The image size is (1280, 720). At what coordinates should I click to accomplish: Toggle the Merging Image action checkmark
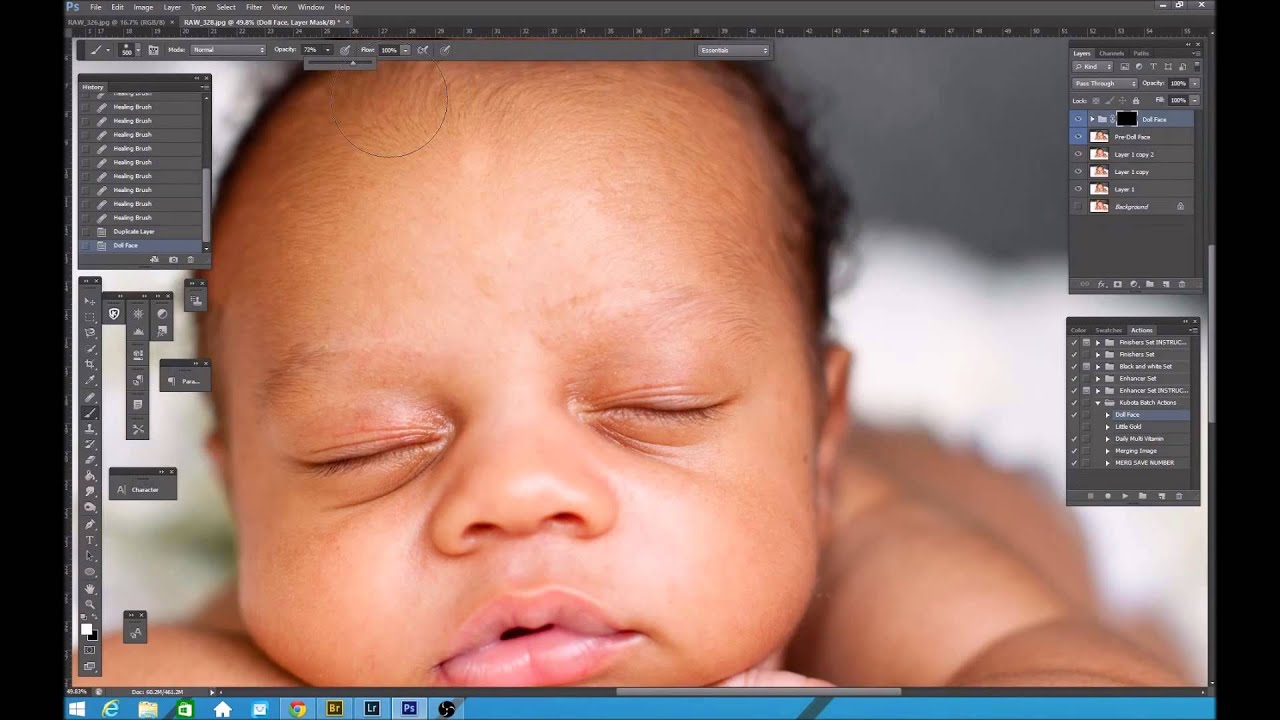[x=1074, y=451]
